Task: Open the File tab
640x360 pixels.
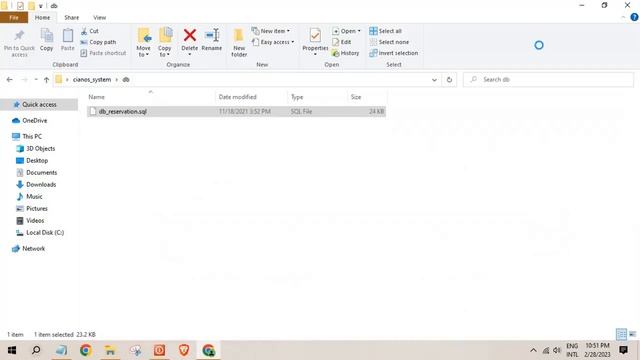Action: click(x=14, y=18)
